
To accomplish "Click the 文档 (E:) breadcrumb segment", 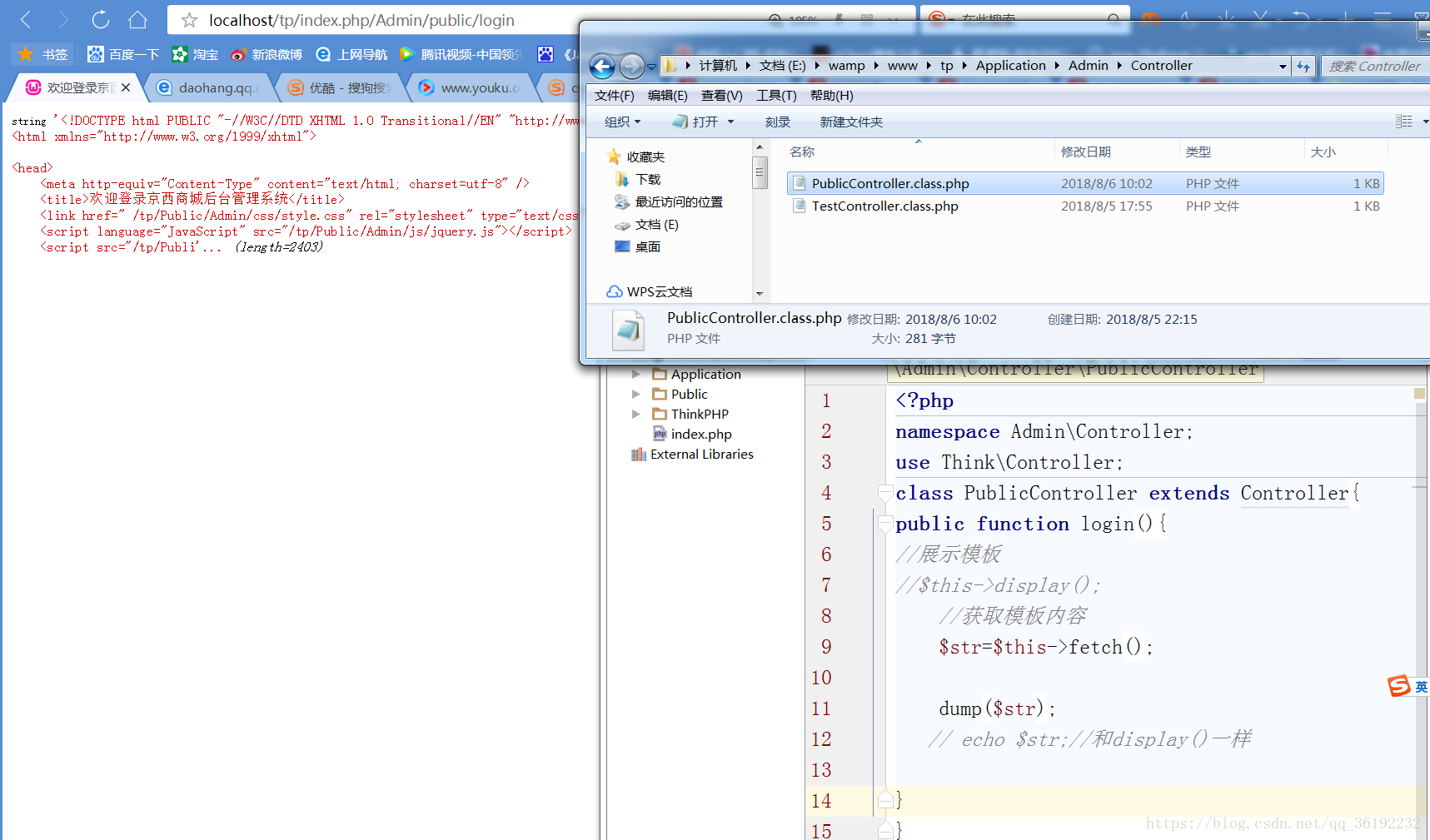I will pyautogui.click(x=782, y=66).
